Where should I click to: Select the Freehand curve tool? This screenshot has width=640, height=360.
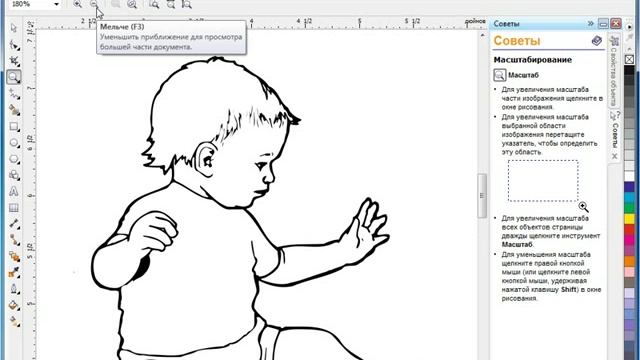coord(14,93)
